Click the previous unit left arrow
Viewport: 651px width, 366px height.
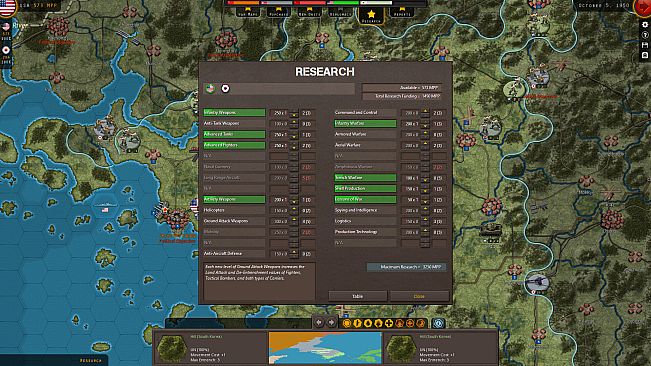[319, 322]
